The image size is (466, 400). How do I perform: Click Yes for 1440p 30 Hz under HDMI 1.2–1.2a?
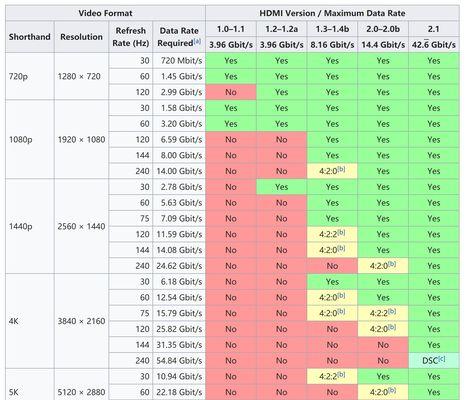click(282, 187)
